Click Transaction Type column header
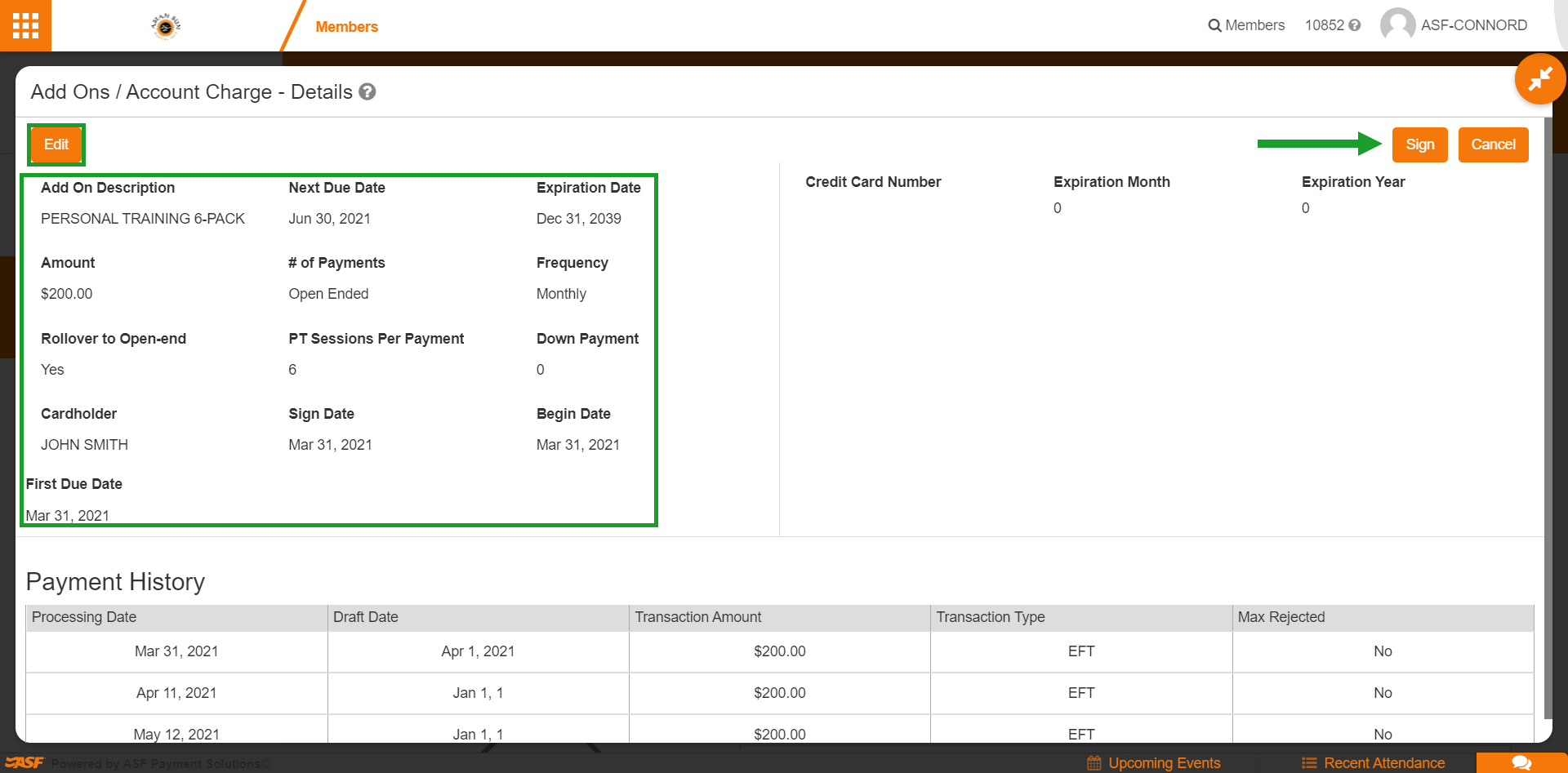Screen dimensions: 1568x773 [x=1080, y=617]
